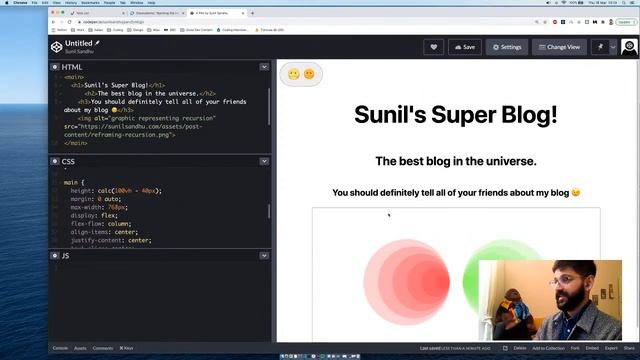Viewport: 640px width, 360px height.
Task: Click the CodePen logo icon
Action: tap(56, 47)
